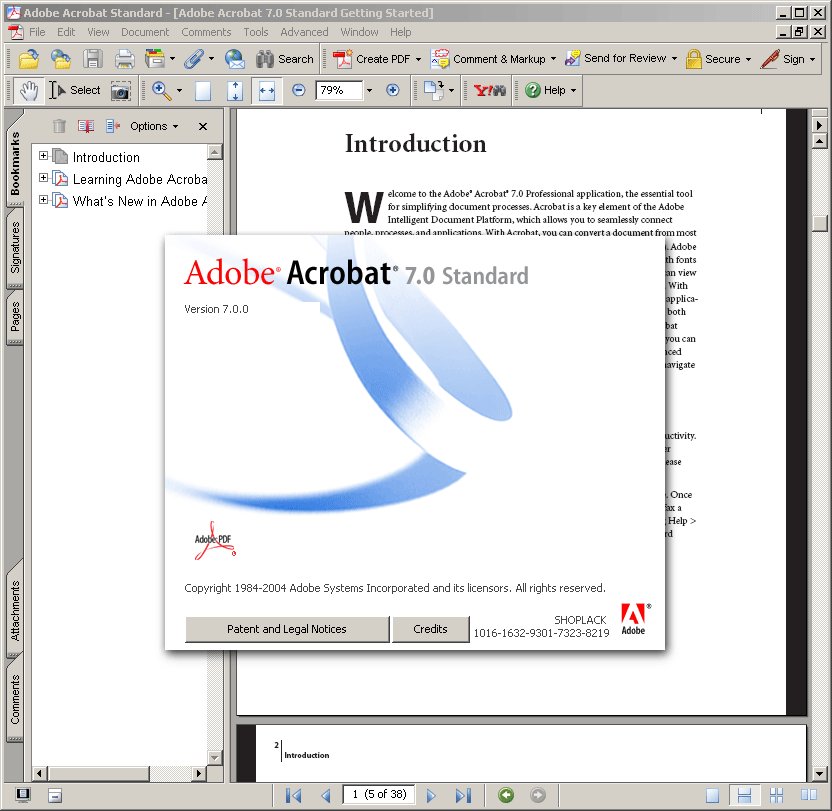Image resolution: width=832 pixels, height=811 pixels.
Task: Switch to Continuous page layout
Action: pos(744,795)
